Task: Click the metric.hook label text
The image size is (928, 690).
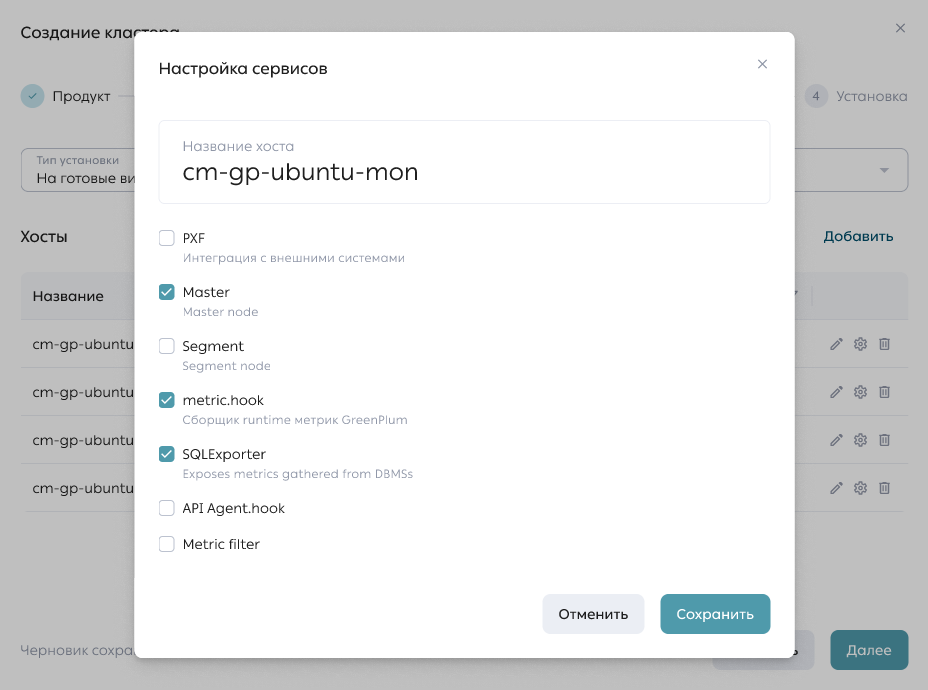Action: (223, 400)
